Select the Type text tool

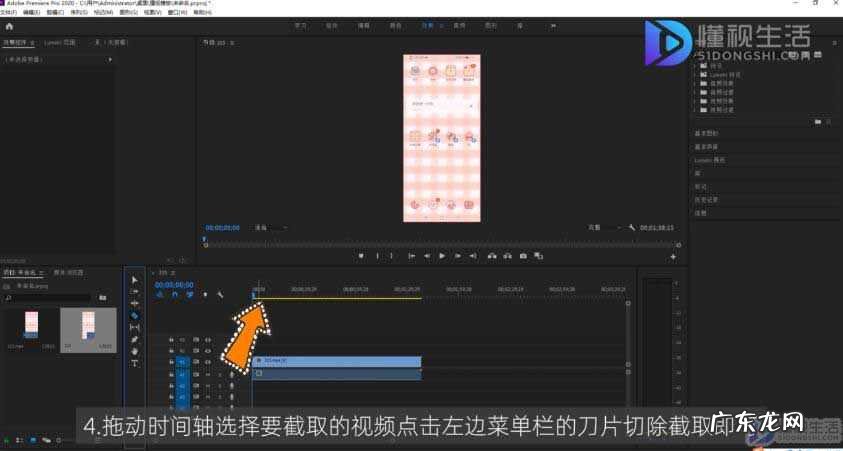click(x=134, y=363)
